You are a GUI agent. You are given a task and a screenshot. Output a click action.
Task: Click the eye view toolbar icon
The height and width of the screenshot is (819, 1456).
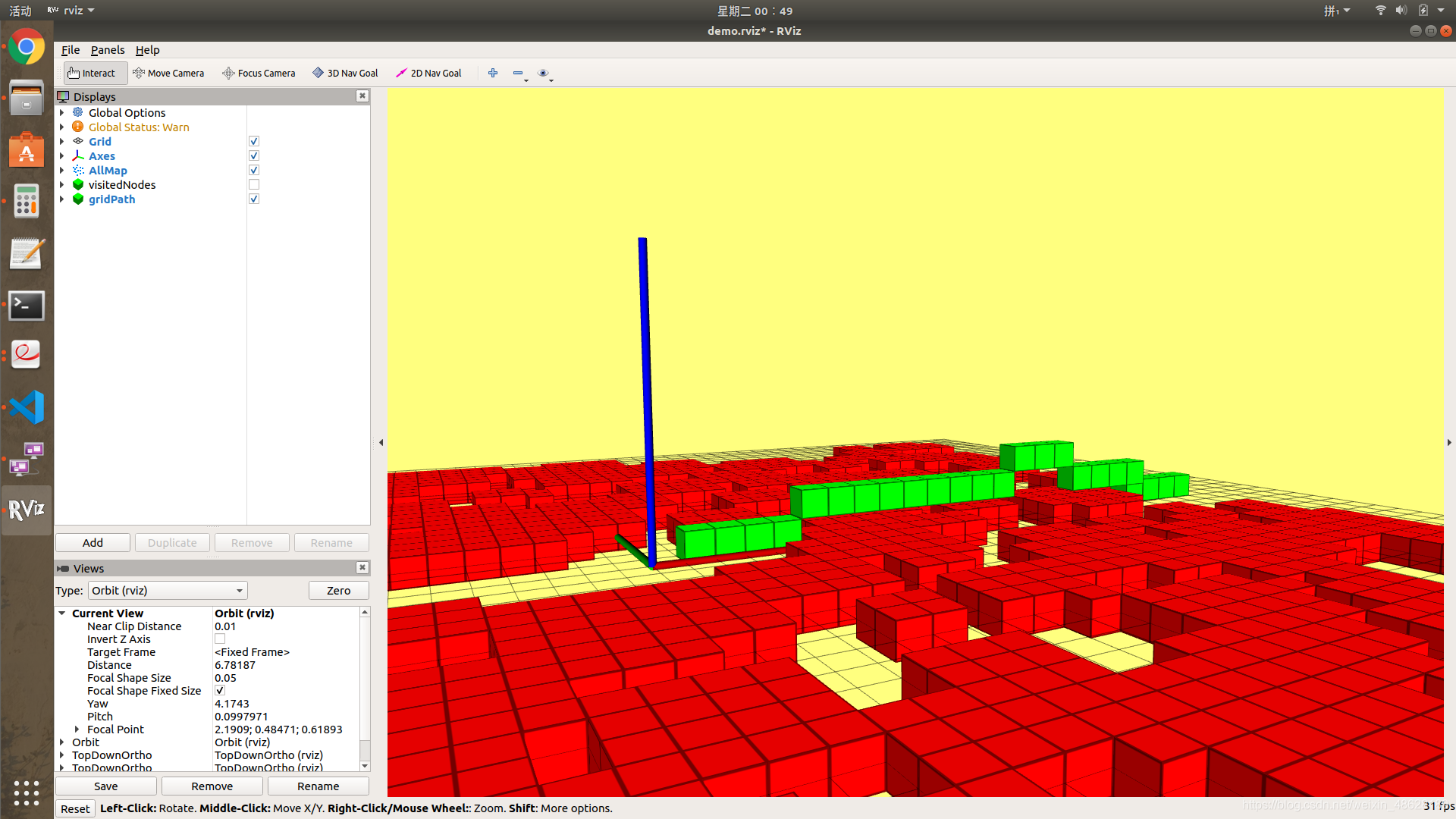click(543, 73)
